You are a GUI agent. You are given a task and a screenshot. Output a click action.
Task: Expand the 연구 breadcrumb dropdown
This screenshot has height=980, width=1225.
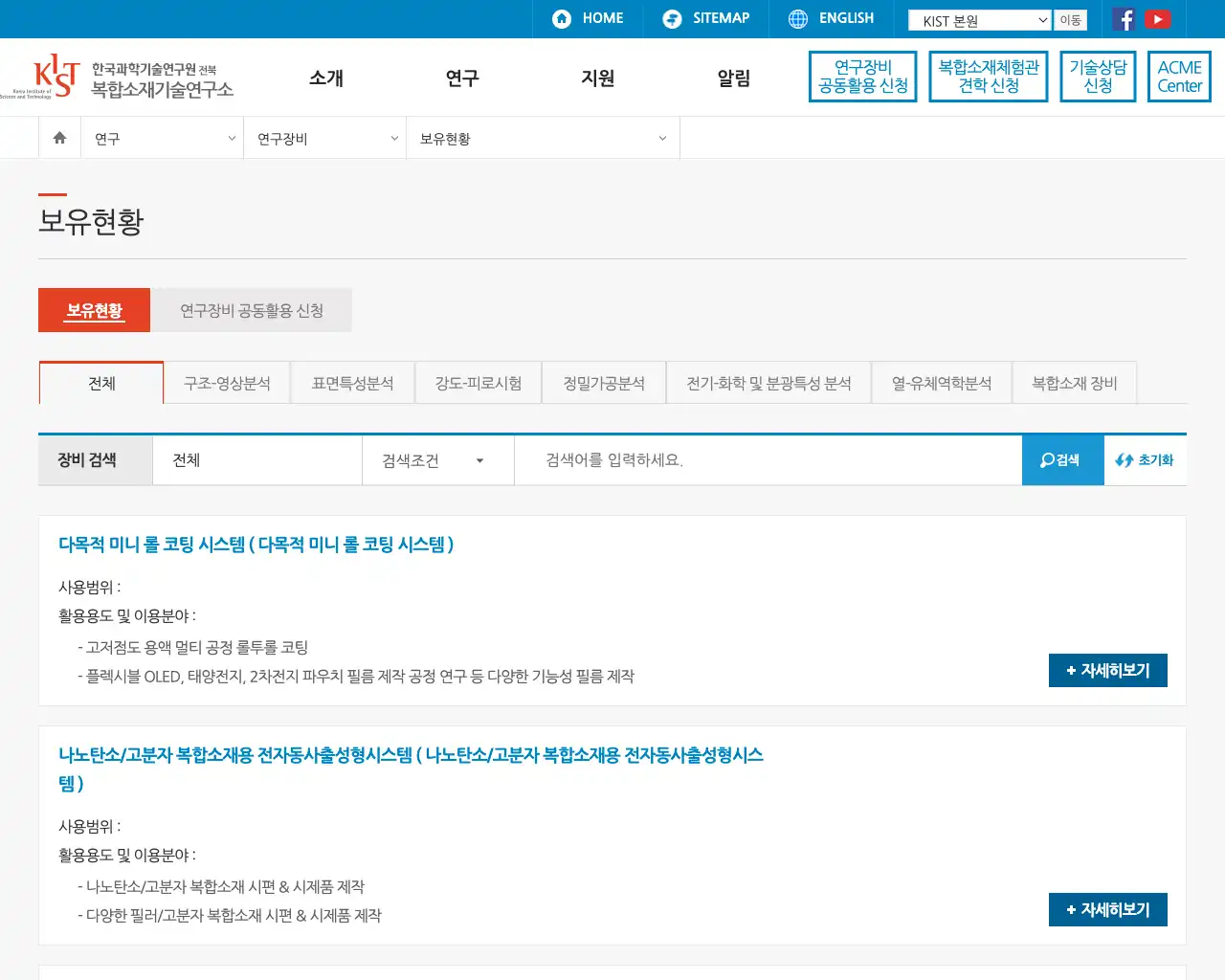pos(163,139)
